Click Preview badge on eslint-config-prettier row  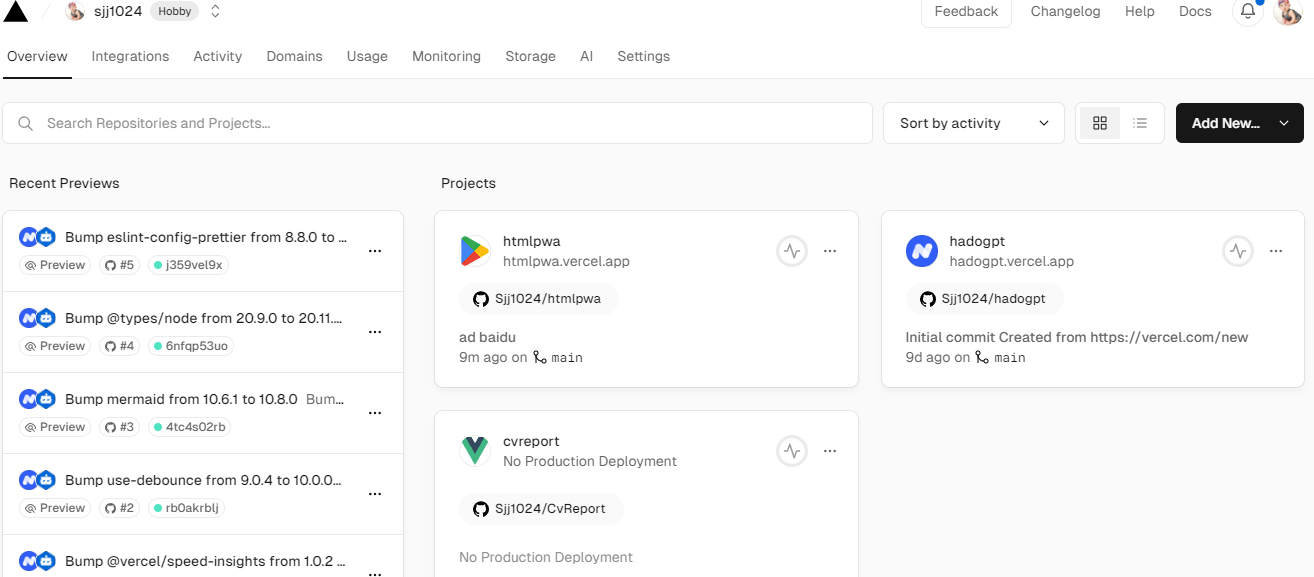coord(55,265)
